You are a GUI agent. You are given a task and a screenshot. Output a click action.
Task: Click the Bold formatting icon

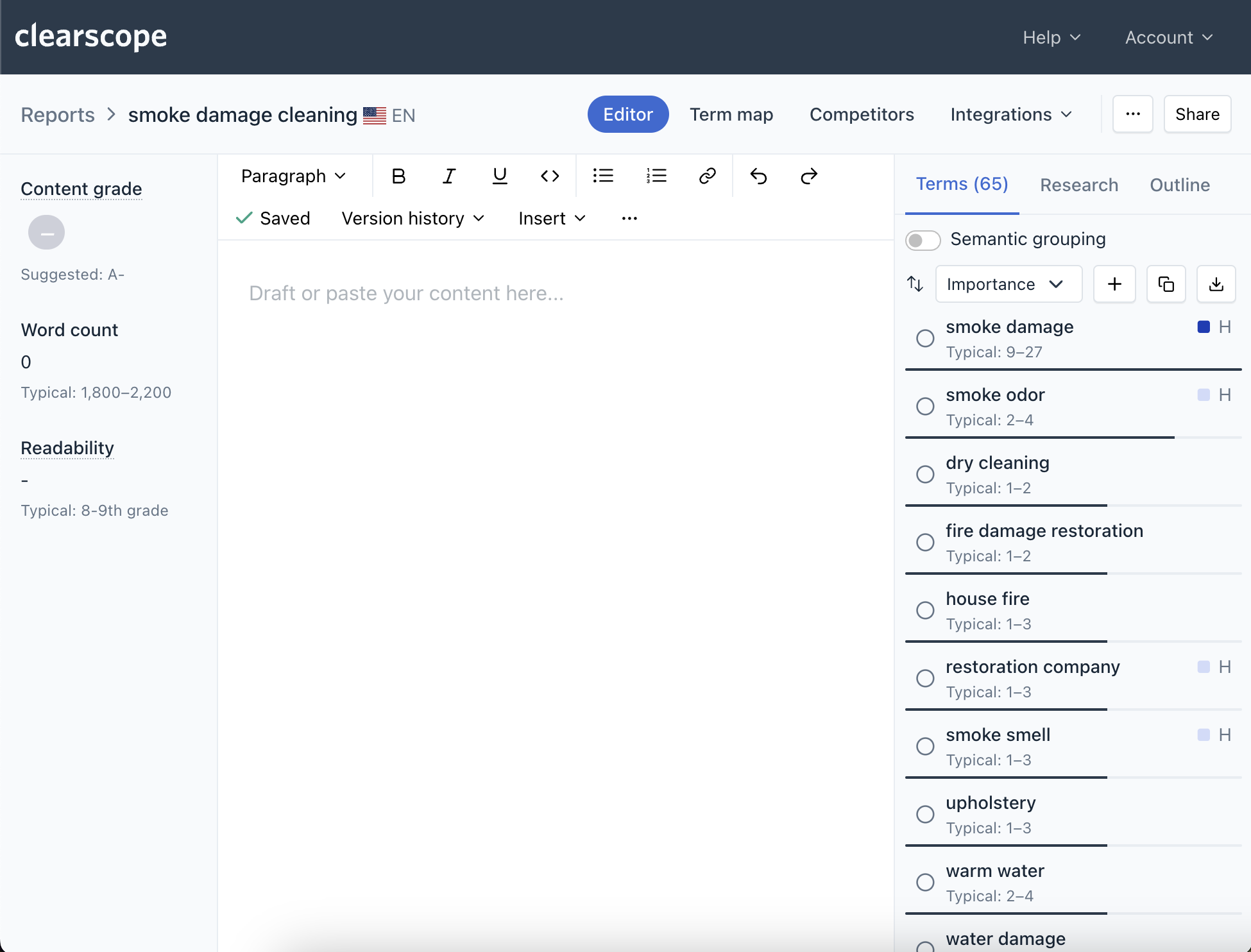398,176
